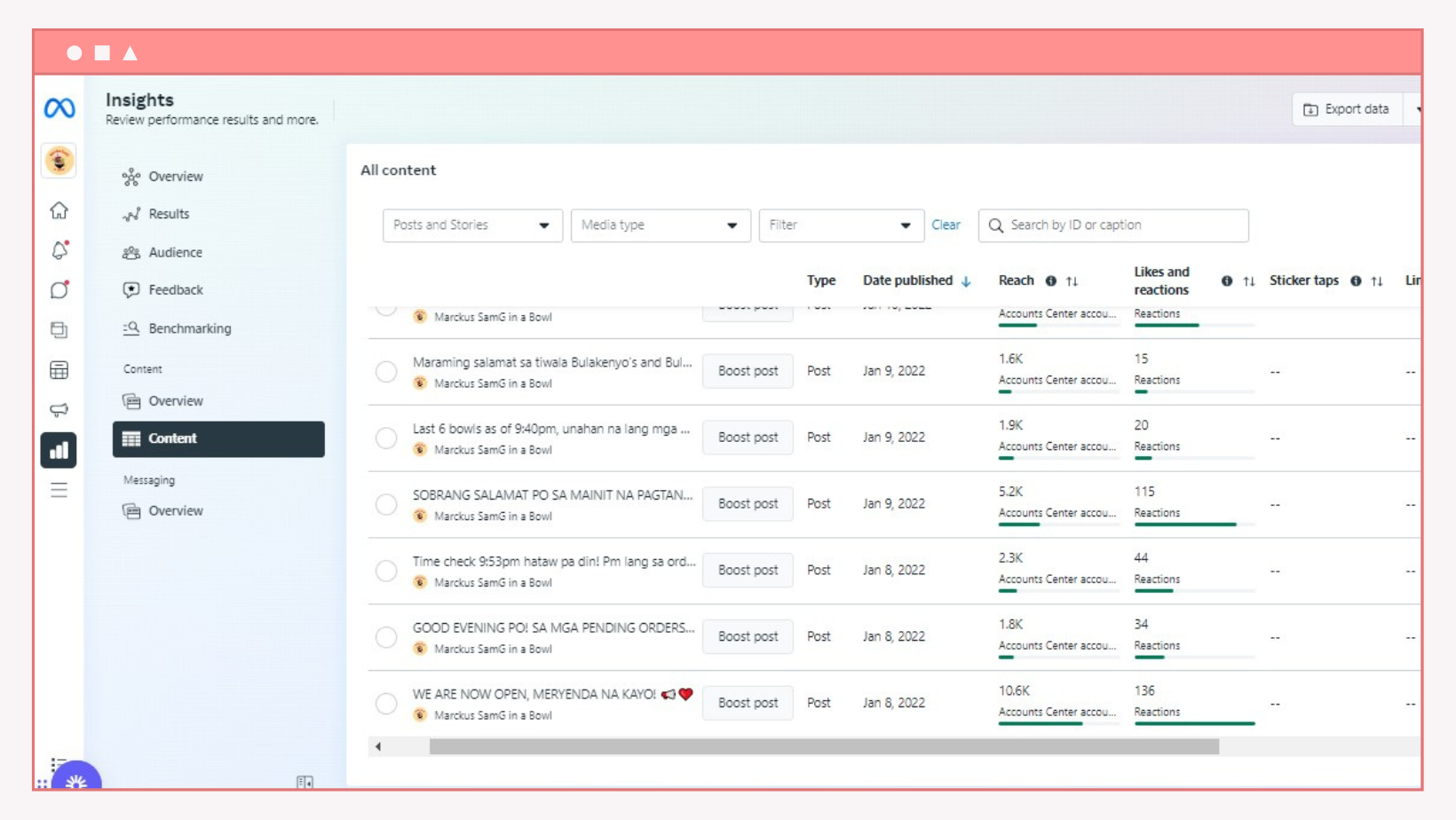Image resolution: width=1456 pixels, height=820 pixels.
Task: Click the Export data button
Action: pyautogui.click(x=1347, y=109)
